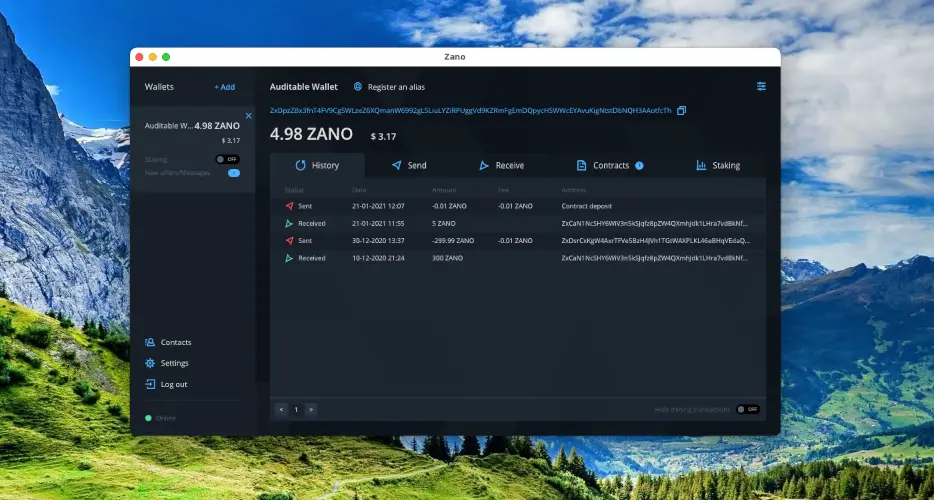Open the wallet options sliders icon

click(761, 86)
